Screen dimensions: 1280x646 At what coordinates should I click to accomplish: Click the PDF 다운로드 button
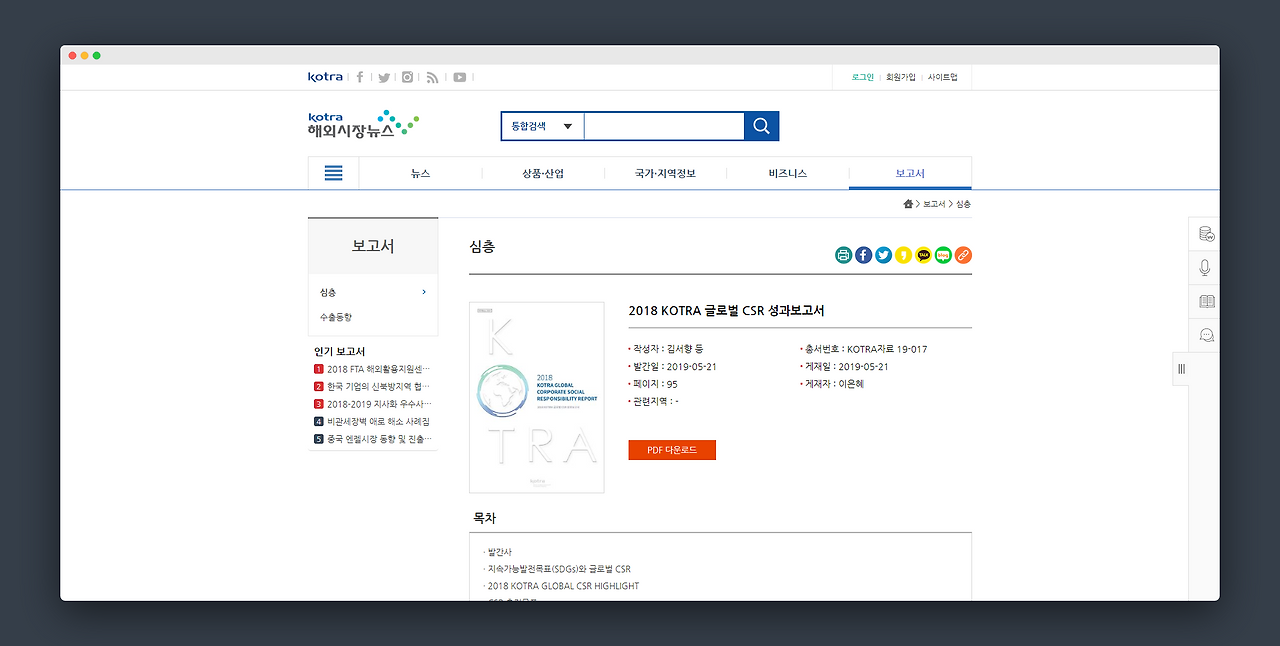click(x=672, y=450)
